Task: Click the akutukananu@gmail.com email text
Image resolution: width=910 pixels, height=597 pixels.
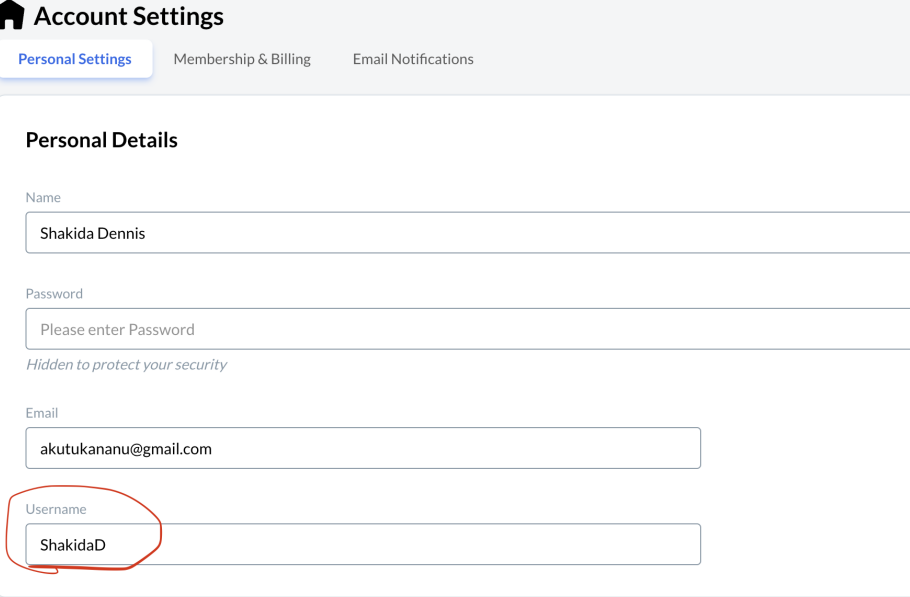Action: tap(126, 449)
